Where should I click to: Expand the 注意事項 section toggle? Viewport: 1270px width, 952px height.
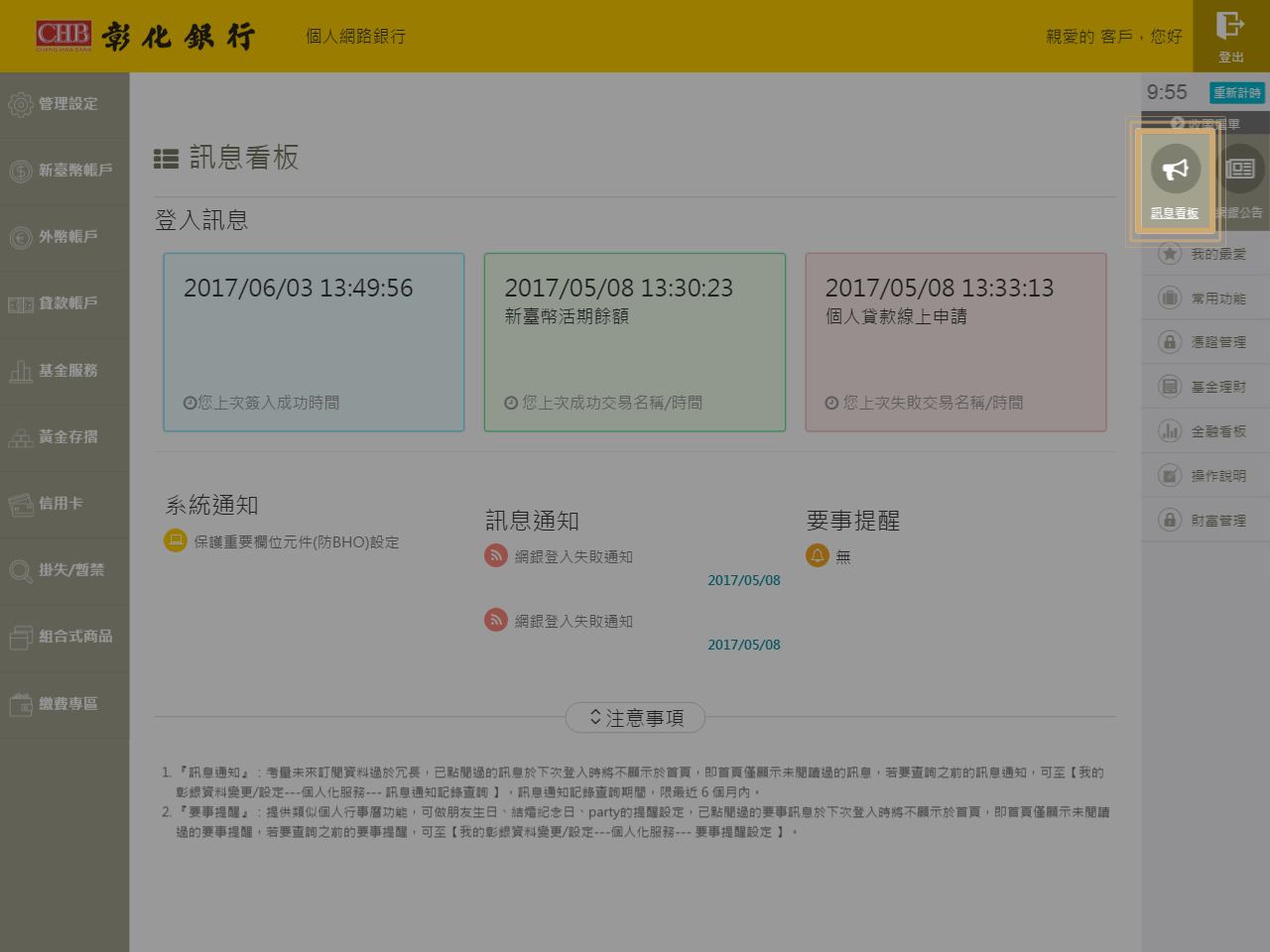[635, 717]
